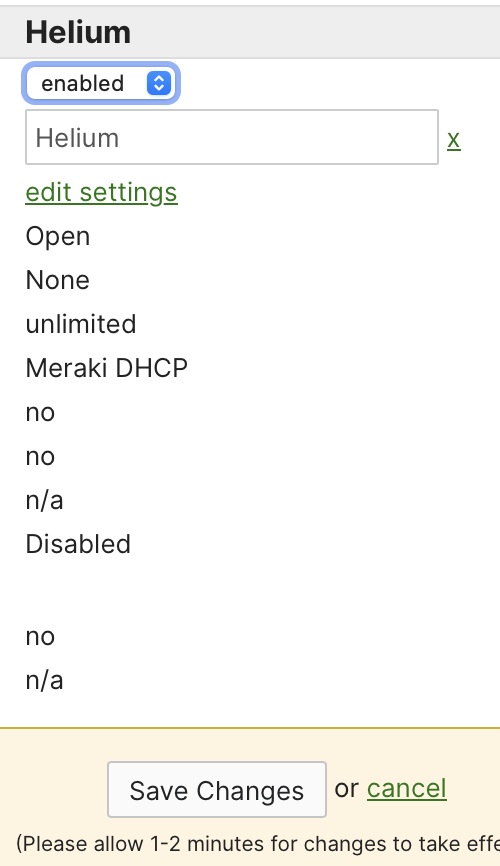Click the no value beneath Disabled
The width and height of the screenshot is (500, 866).
(40, 637)
